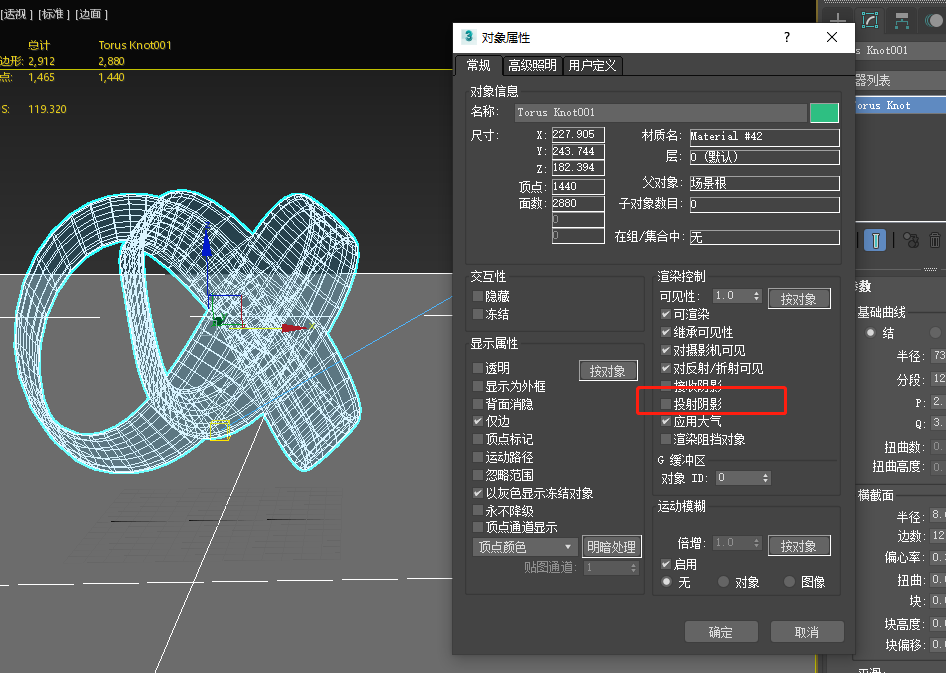This screenshot has width=946, height=673.
Task: Enable the highlighted 投射阴影 checkbox
Action: tap(666, 401)
